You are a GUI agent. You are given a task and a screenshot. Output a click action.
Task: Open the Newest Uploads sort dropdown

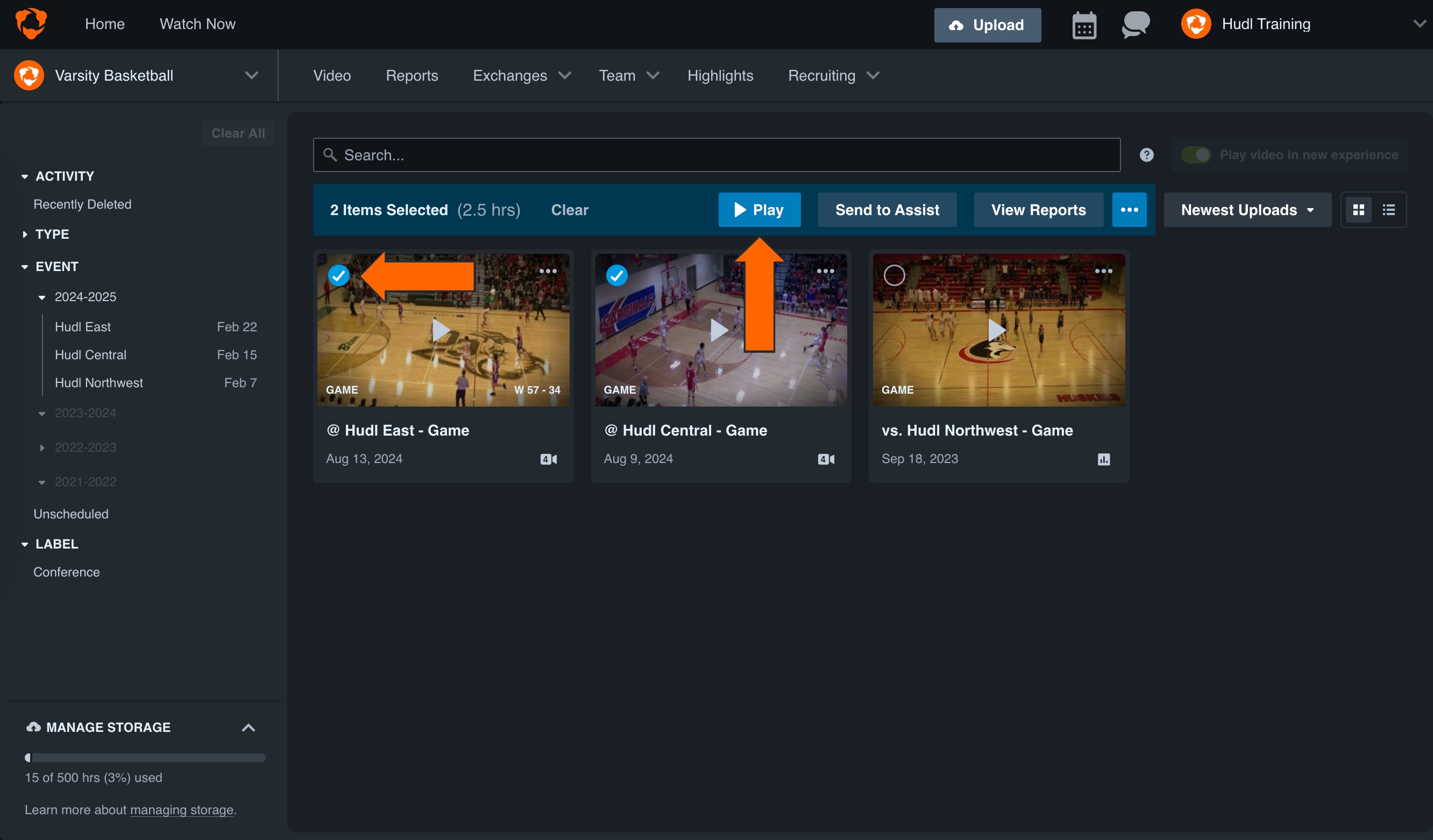point(1246,209)
